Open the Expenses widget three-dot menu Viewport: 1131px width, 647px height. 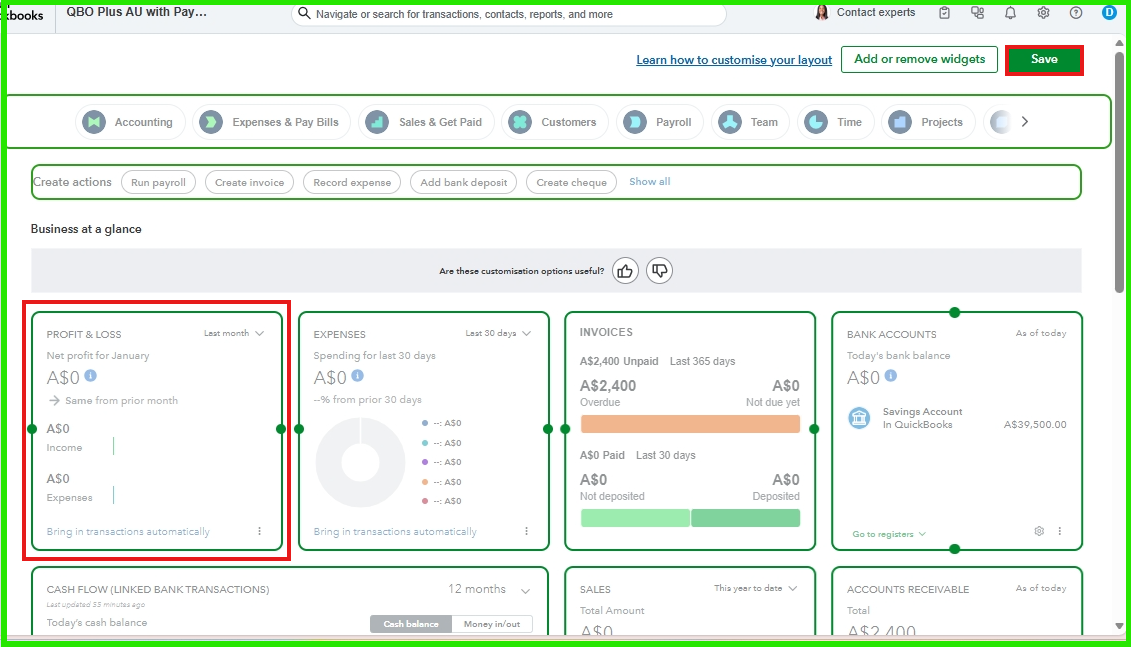(x=526, y=531)
